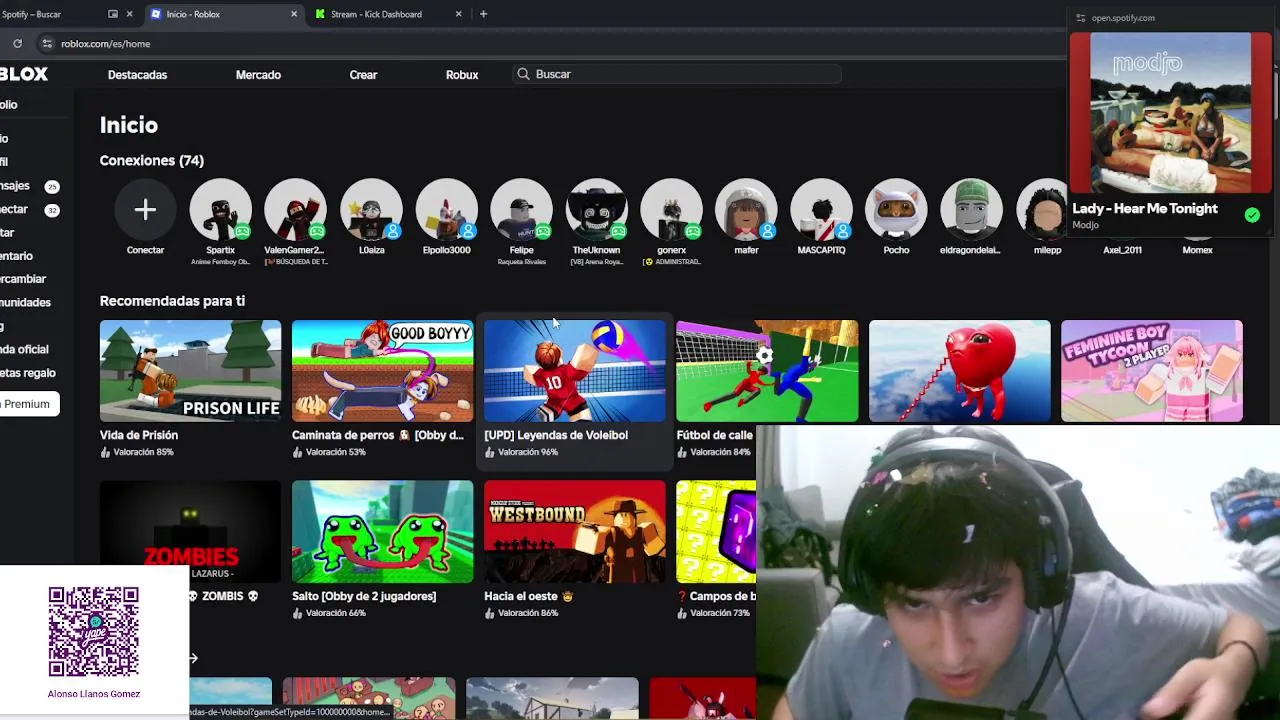Click the Modjo artist name

point(1085,225)
